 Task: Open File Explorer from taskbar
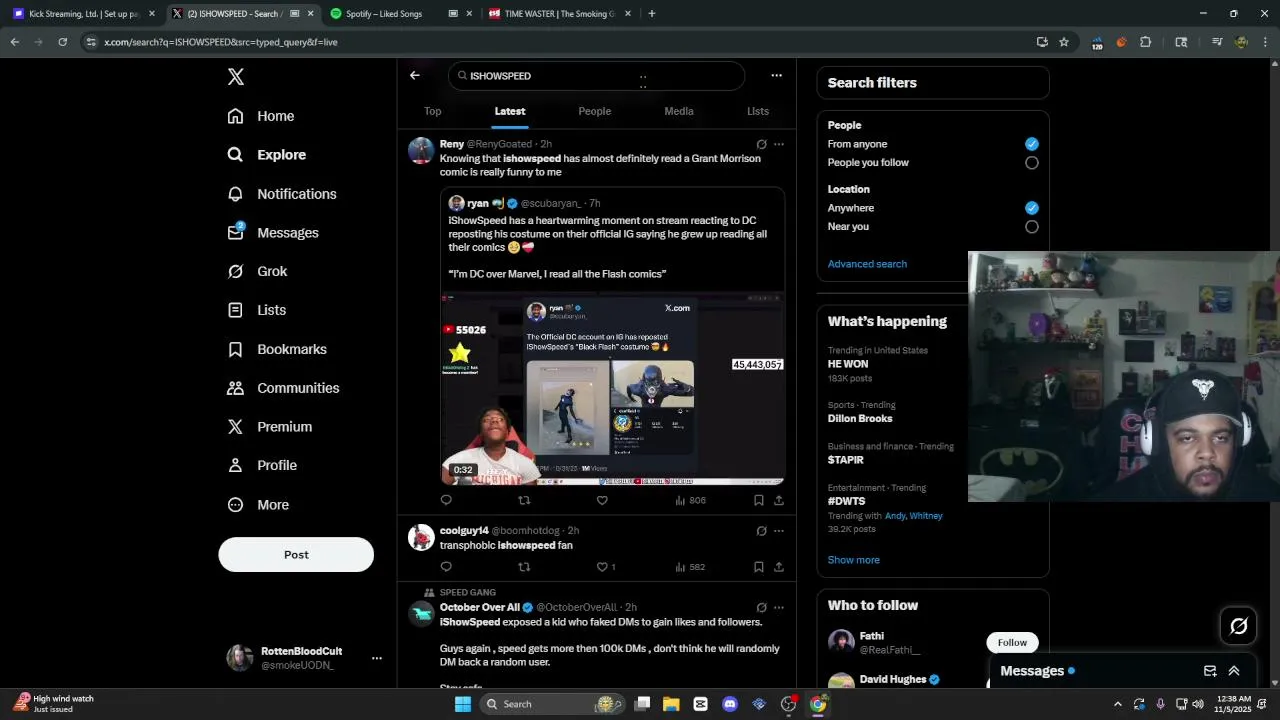pyautogui.click(x=671, y=704)
